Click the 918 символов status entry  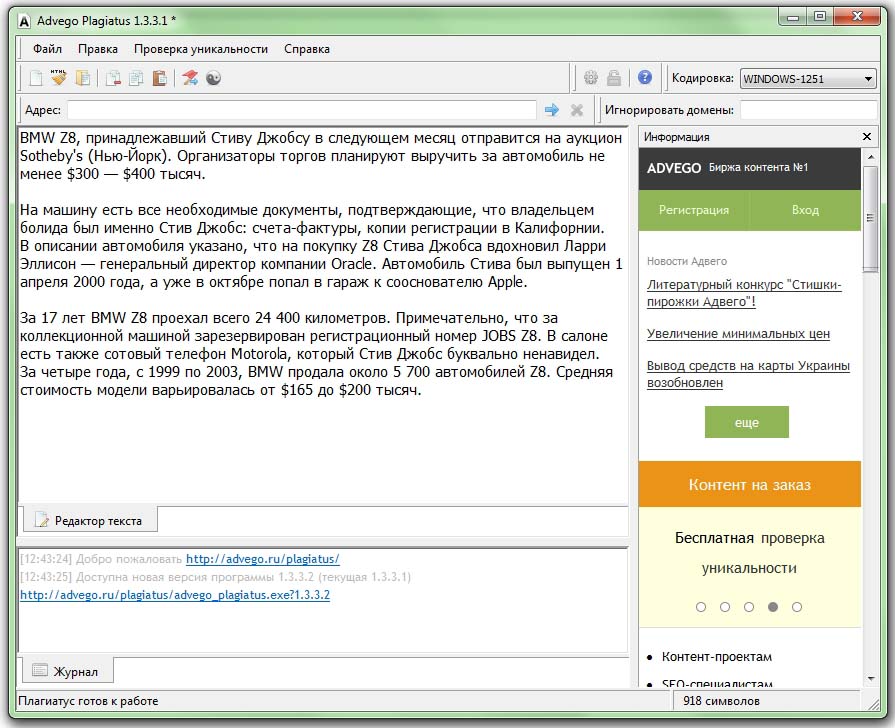(x=721, y=701)
